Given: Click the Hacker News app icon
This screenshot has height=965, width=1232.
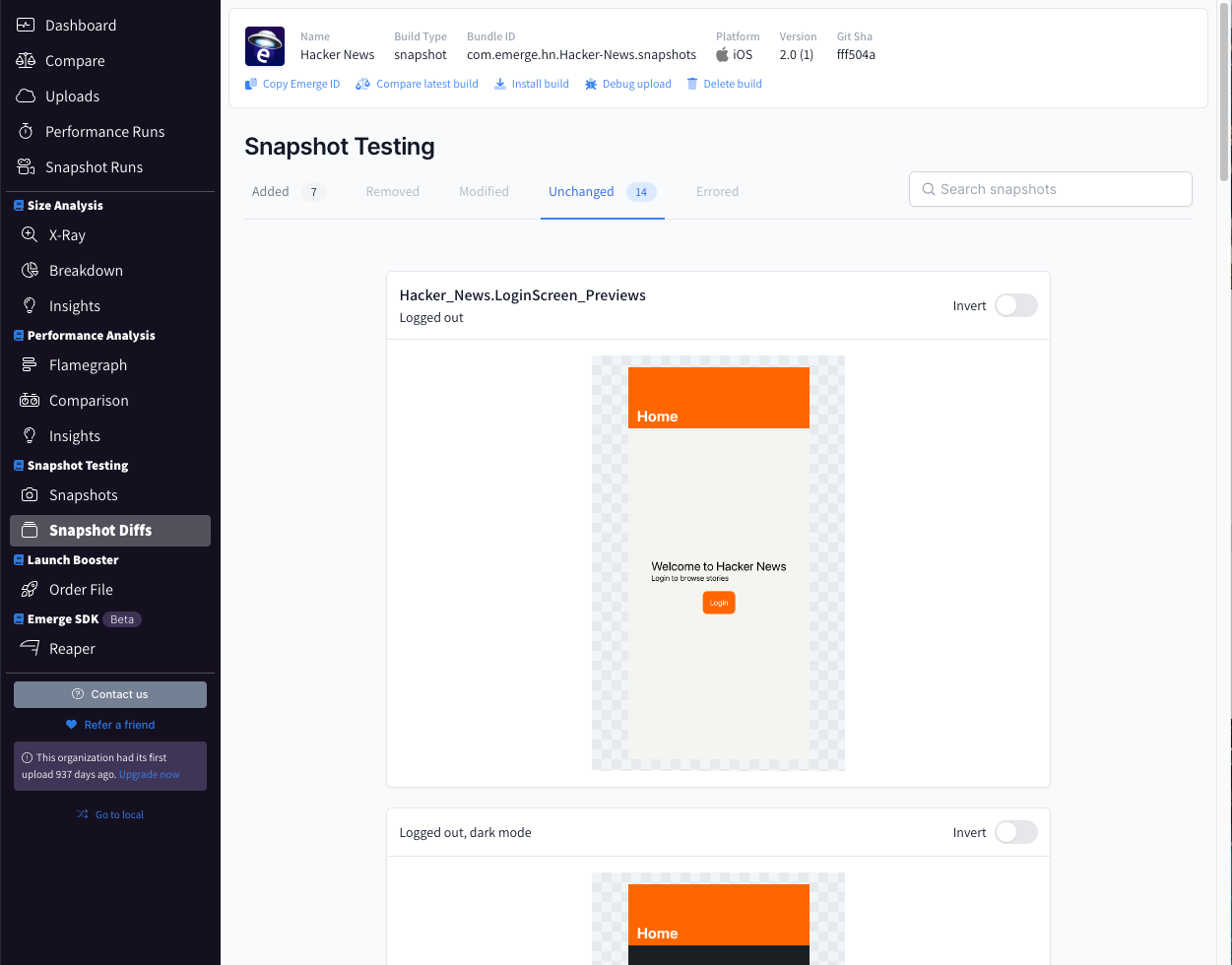Looking at the screenshot, I should [265, 46].
